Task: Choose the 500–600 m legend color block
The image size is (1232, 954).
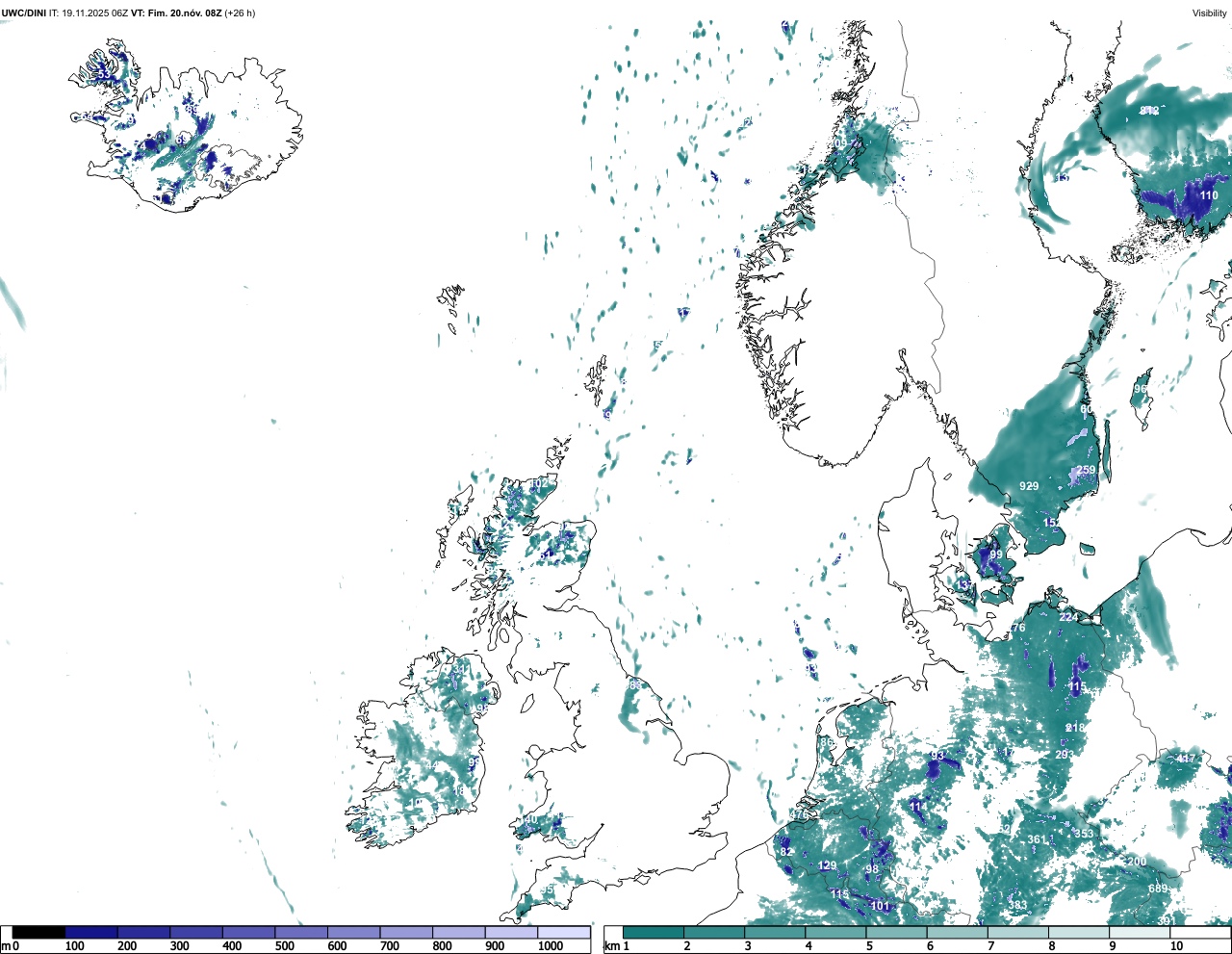Action: coord(301,933)
